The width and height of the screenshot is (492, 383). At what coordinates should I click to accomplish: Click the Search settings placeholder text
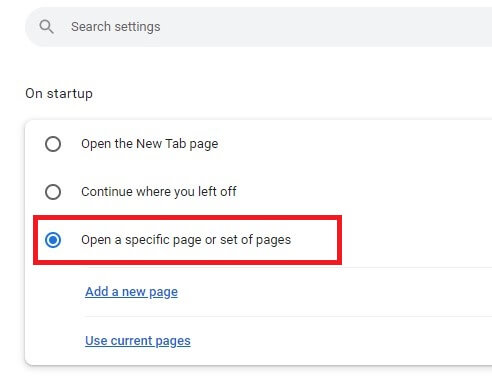click(x=116, y=27)
